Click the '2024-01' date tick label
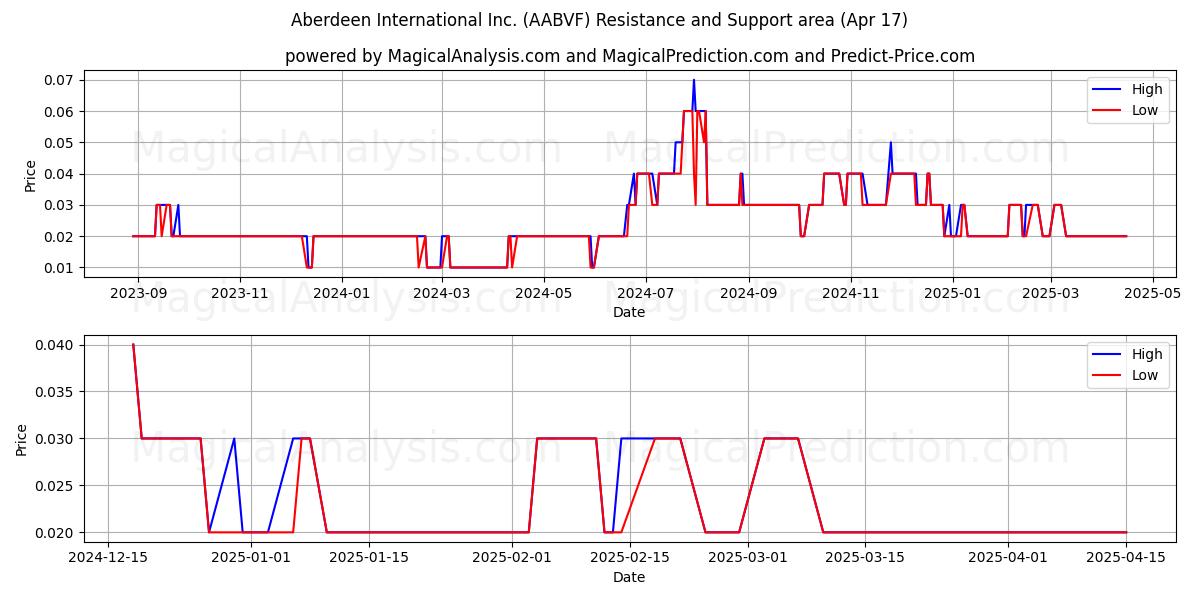Image resolution: width=1200 pixels, height=600 pixels. pos(342,294)
